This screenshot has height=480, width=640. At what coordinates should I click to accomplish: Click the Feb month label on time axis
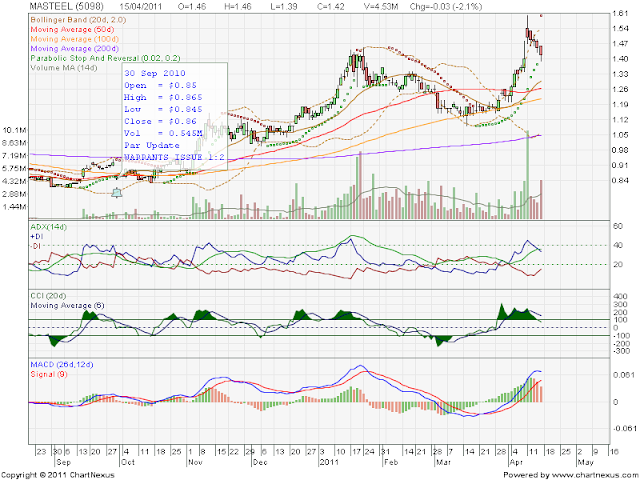pyautogui.click(x=391, y=462)
